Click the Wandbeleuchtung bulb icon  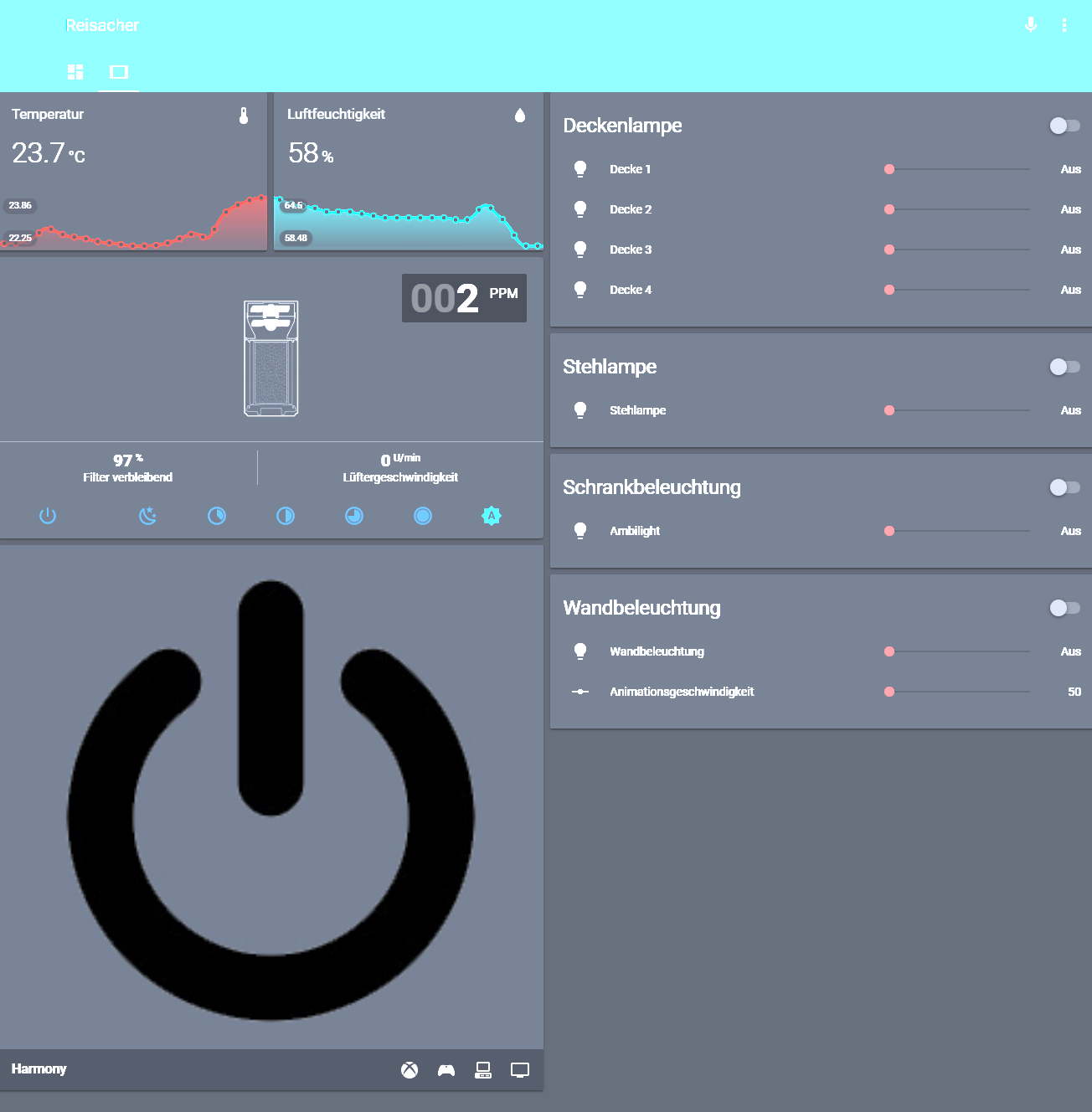pos(580,651)
